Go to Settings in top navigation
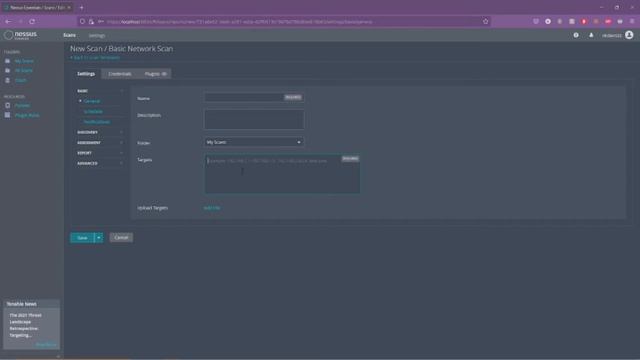640x360 pixels. (97, 36)
